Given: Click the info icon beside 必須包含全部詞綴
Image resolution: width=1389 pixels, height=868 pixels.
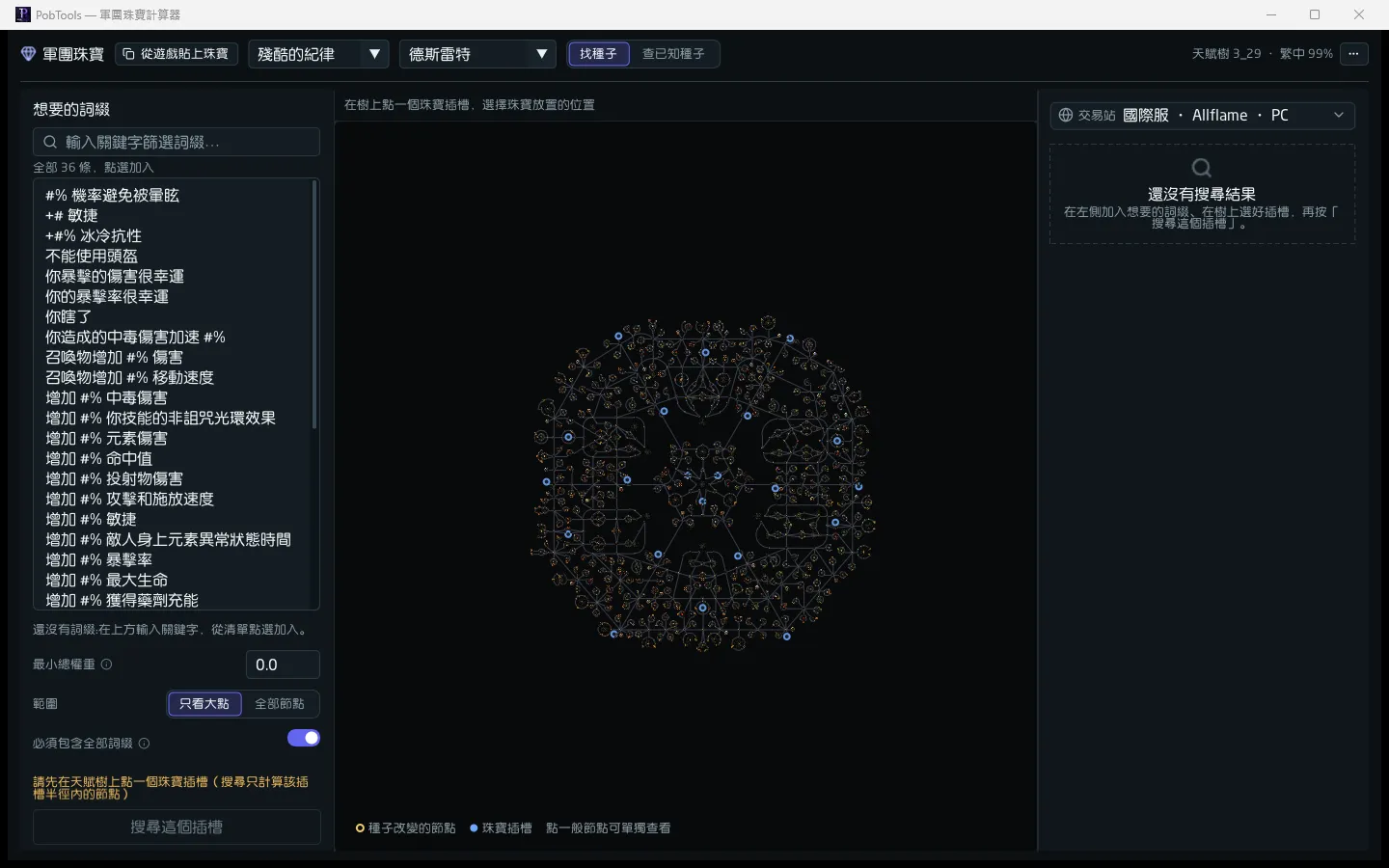Looking at the screenshot, I should tap(144, 744).
